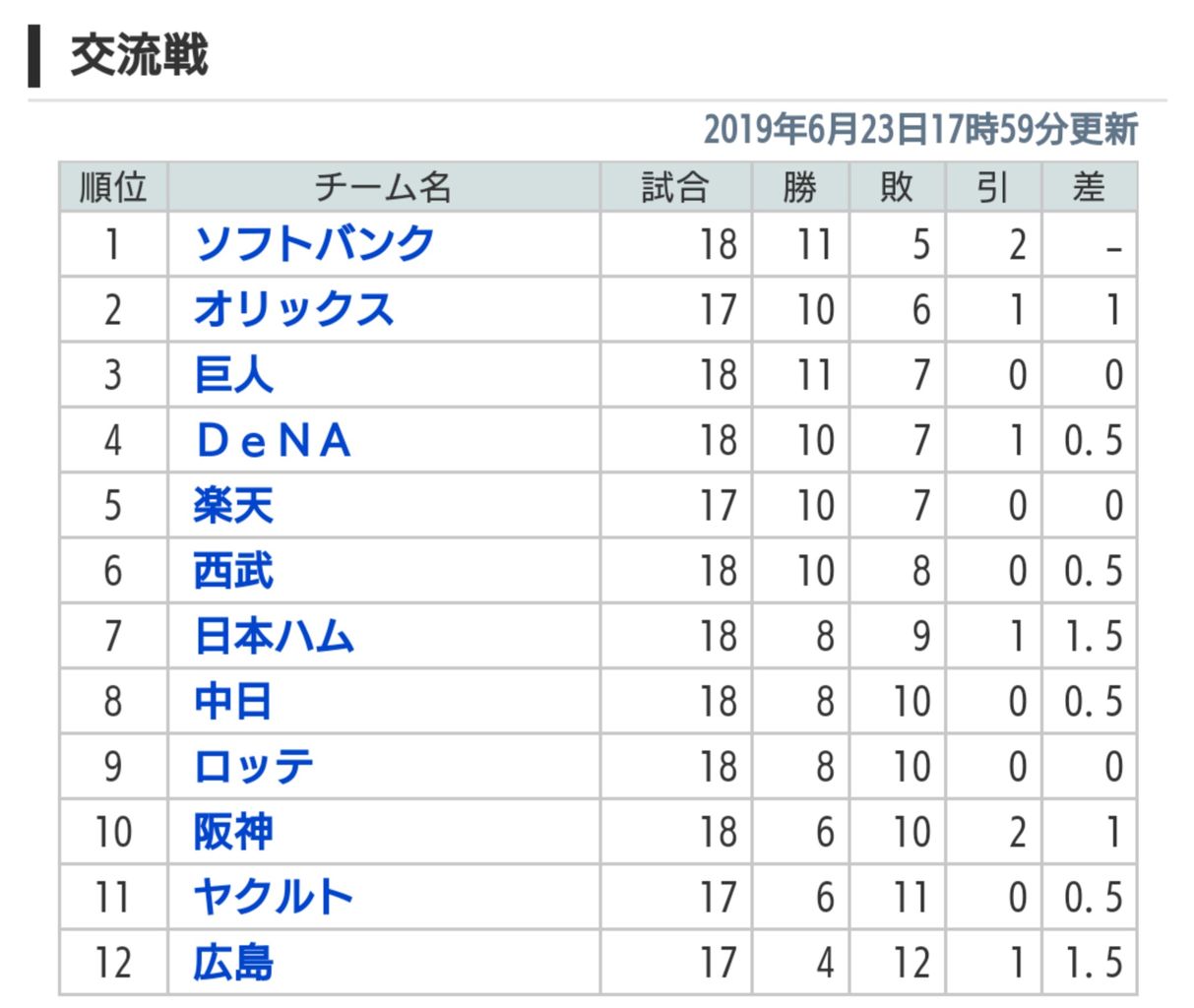Click the 日本ハム team link
This screenshot has width=1194, height=1008.
[x=274, y=636]
